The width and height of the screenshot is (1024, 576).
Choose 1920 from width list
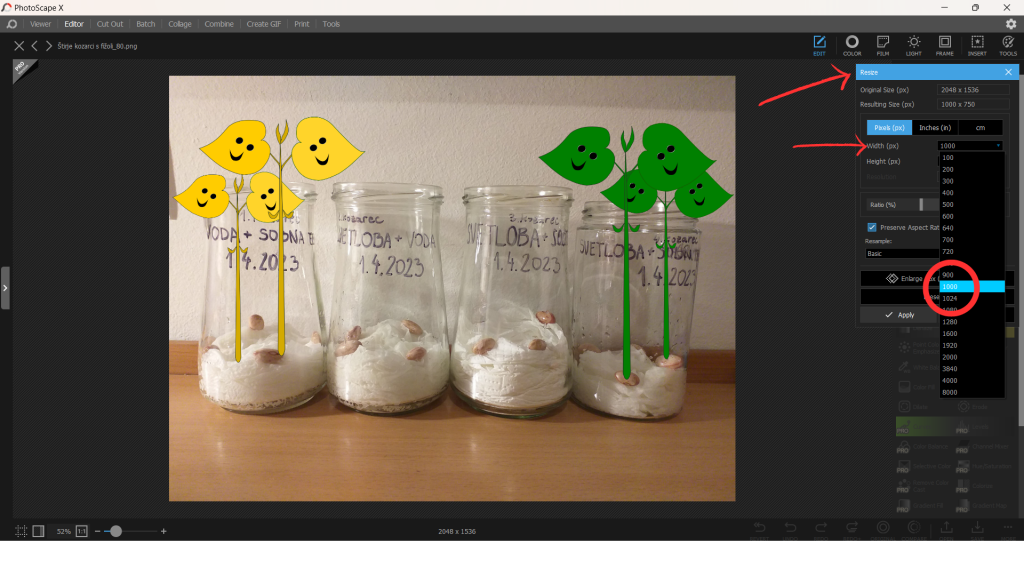pyautogui.click(x=972, y=345)
